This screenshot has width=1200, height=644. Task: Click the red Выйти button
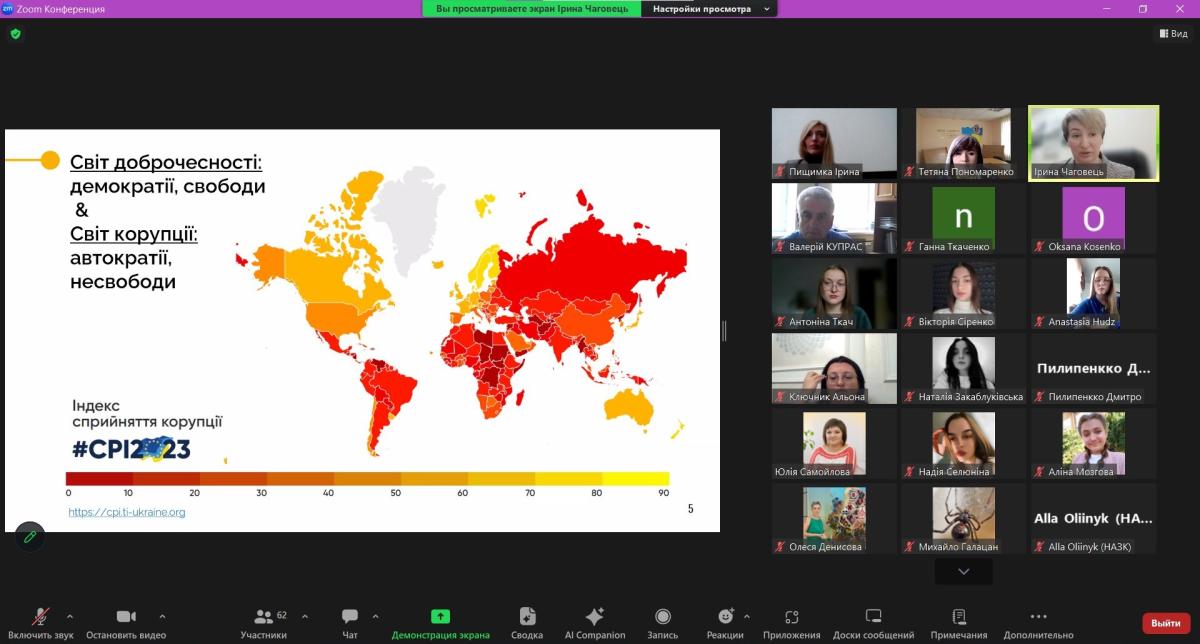1166,623
